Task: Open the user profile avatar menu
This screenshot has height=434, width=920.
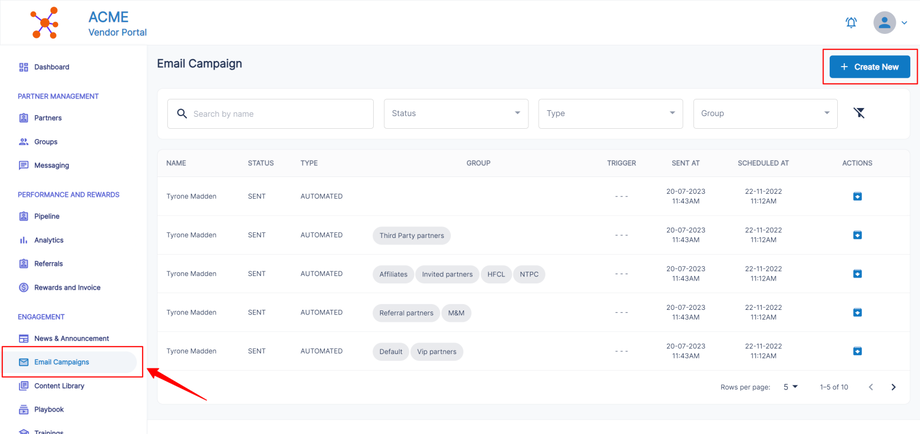Action: (x=884, y=22)
